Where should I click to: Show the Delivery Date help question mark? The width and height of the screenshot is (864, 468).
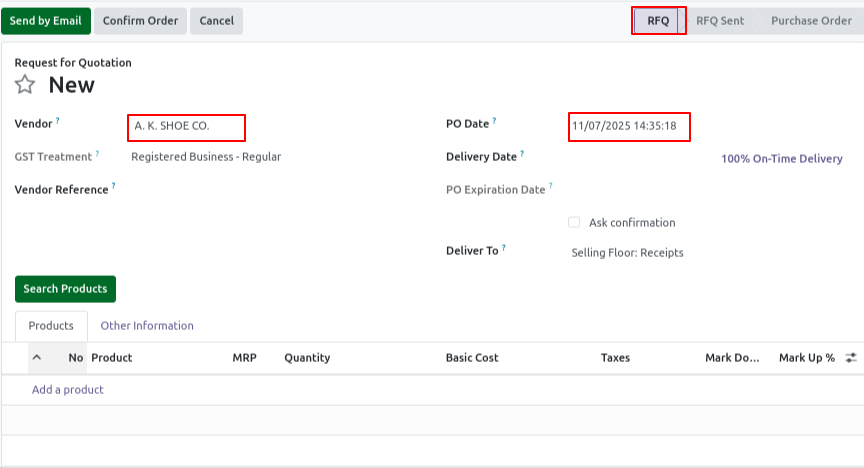(522, 153)
